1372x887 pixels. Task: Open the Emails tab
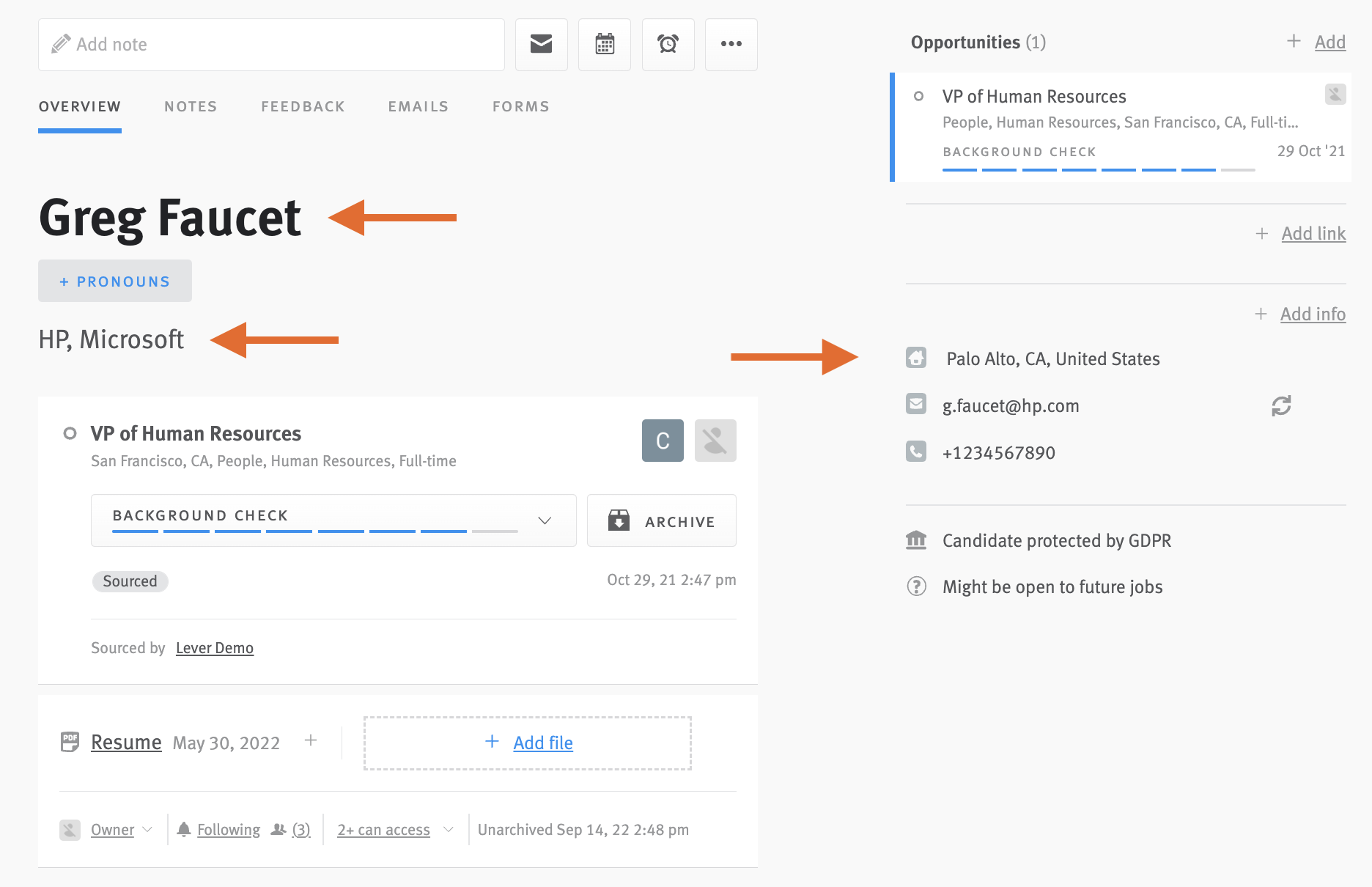[x=418, y=106]
